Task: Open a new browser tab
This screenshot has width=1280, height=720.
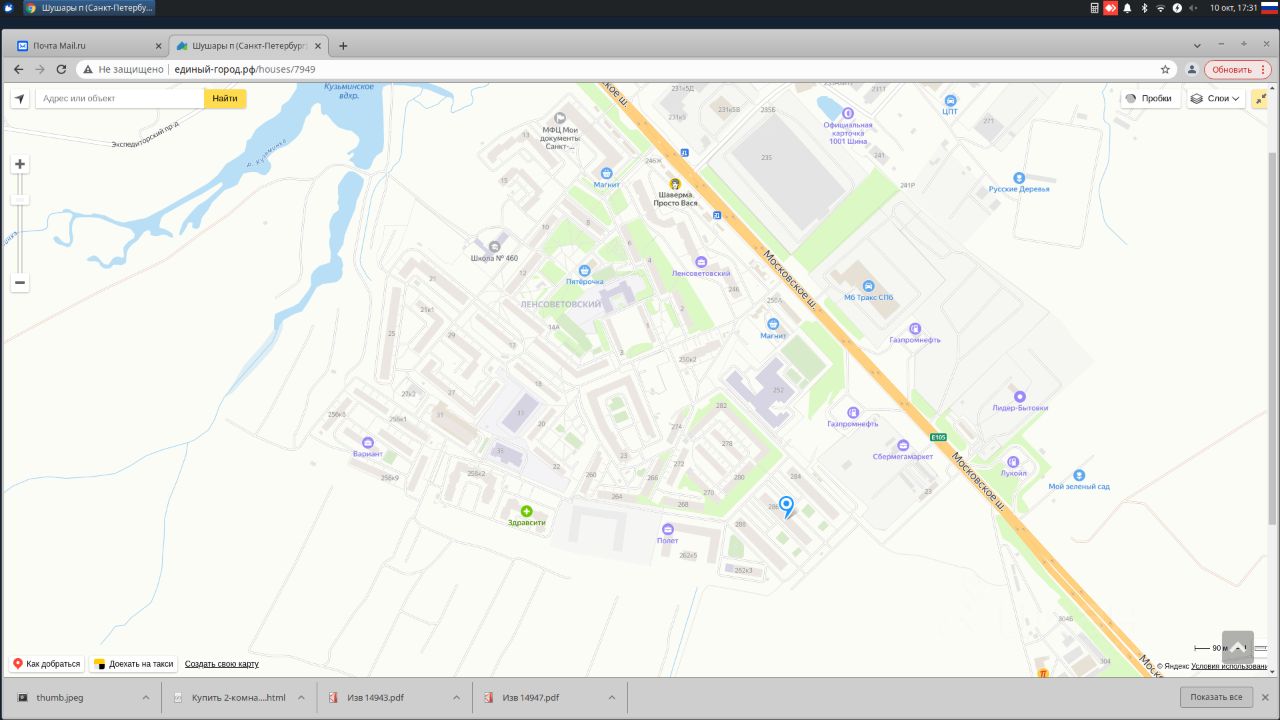Action: coord(343,45)
